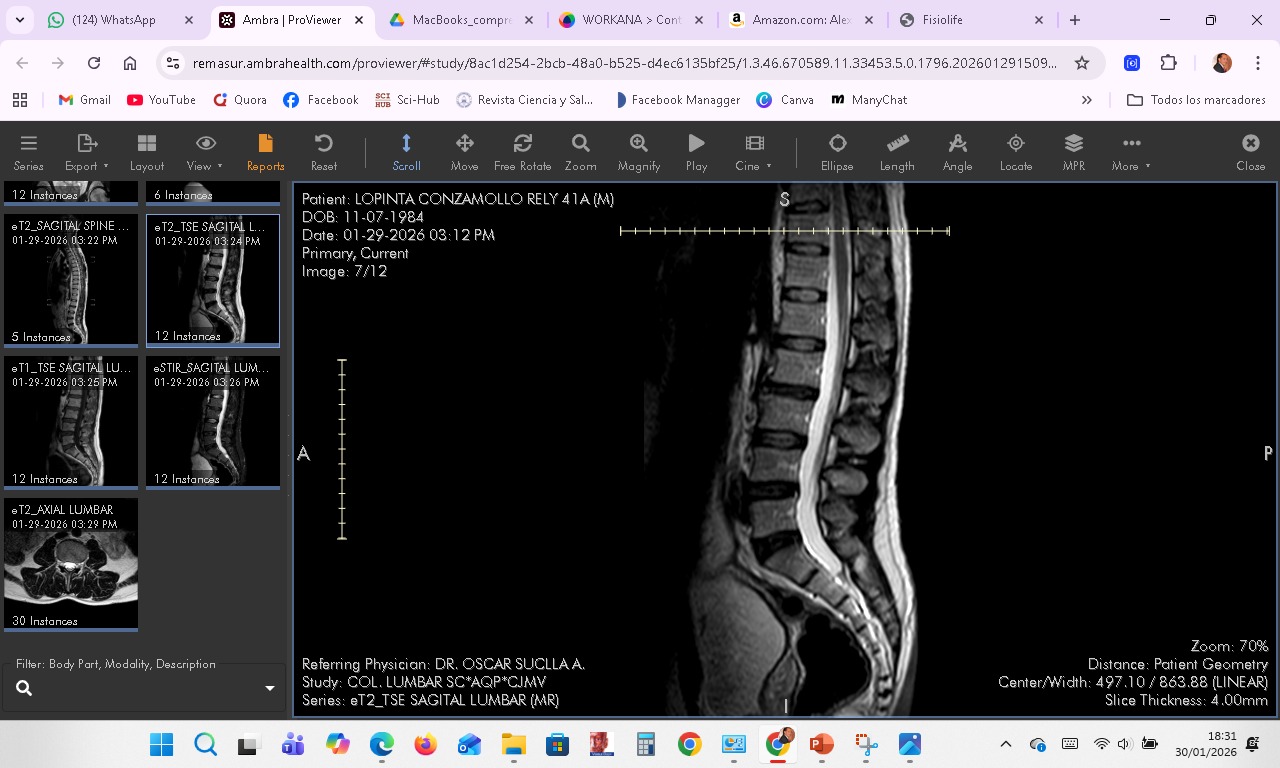Start Play on the image stack
1280x768 pixels.
pyautogui.click(x=696, y=152)
